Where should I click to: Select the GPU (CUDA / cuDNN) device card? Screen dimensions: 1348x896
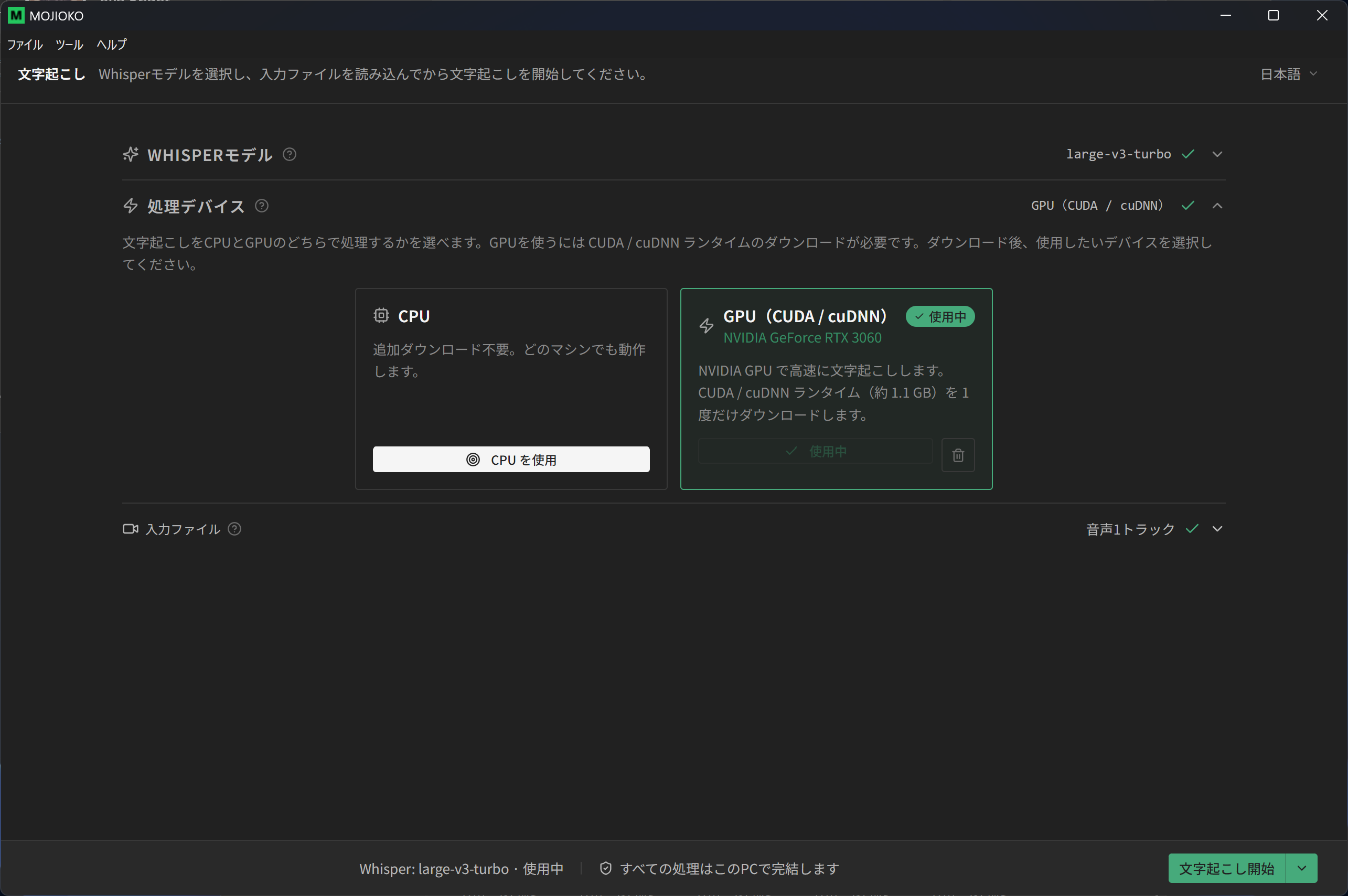[836, 389]
